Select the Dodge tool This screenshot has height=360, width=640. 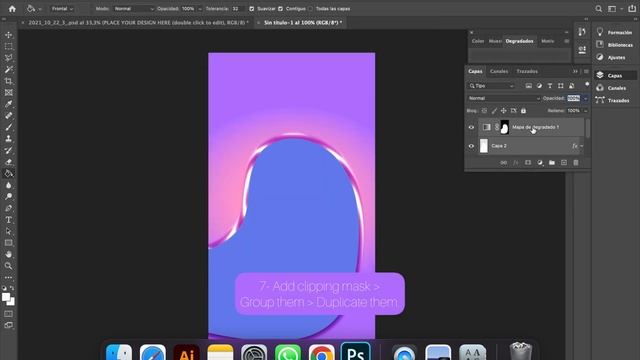[9, 197]
